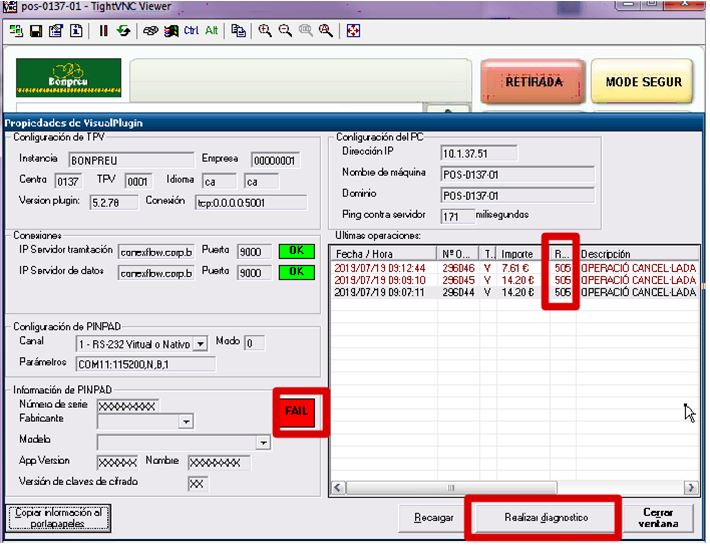This screenshot has width=710, height=546.
Task: Click the Recargar button
Action: tap(434, 518)
